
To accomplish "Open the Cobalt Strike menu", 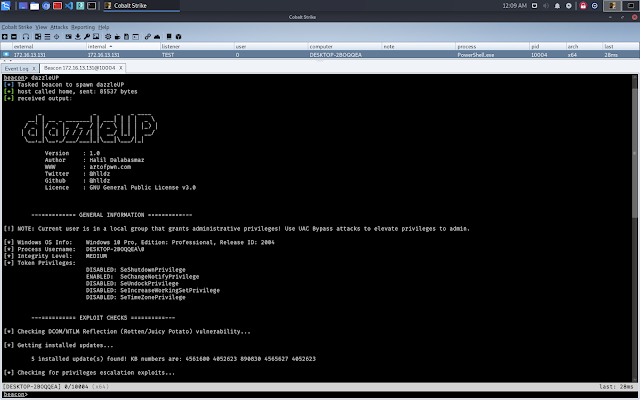I will pyautogui.click(x=17, y=27).
